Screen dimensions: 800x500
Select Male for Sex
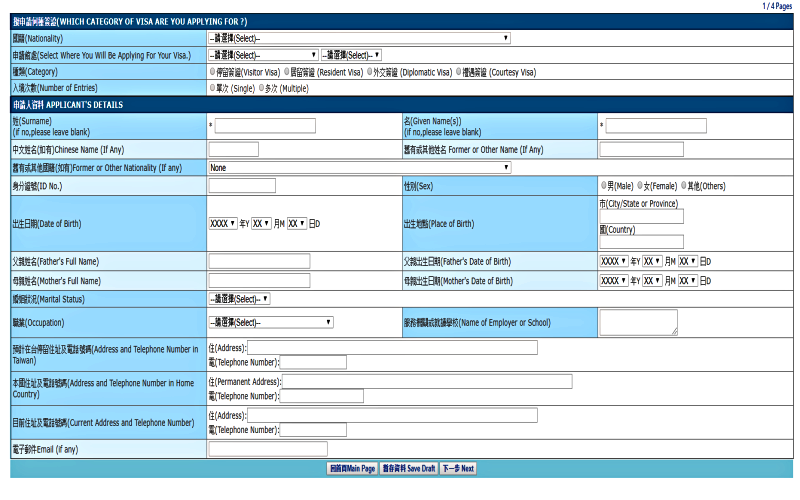(604, 185)
